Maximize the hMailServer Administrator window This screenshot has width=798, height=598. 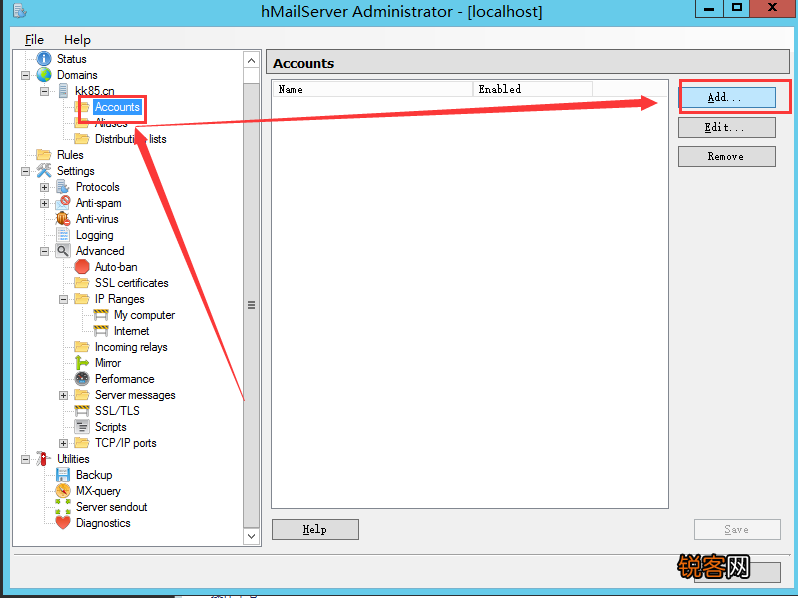click(x=737, y=9)
